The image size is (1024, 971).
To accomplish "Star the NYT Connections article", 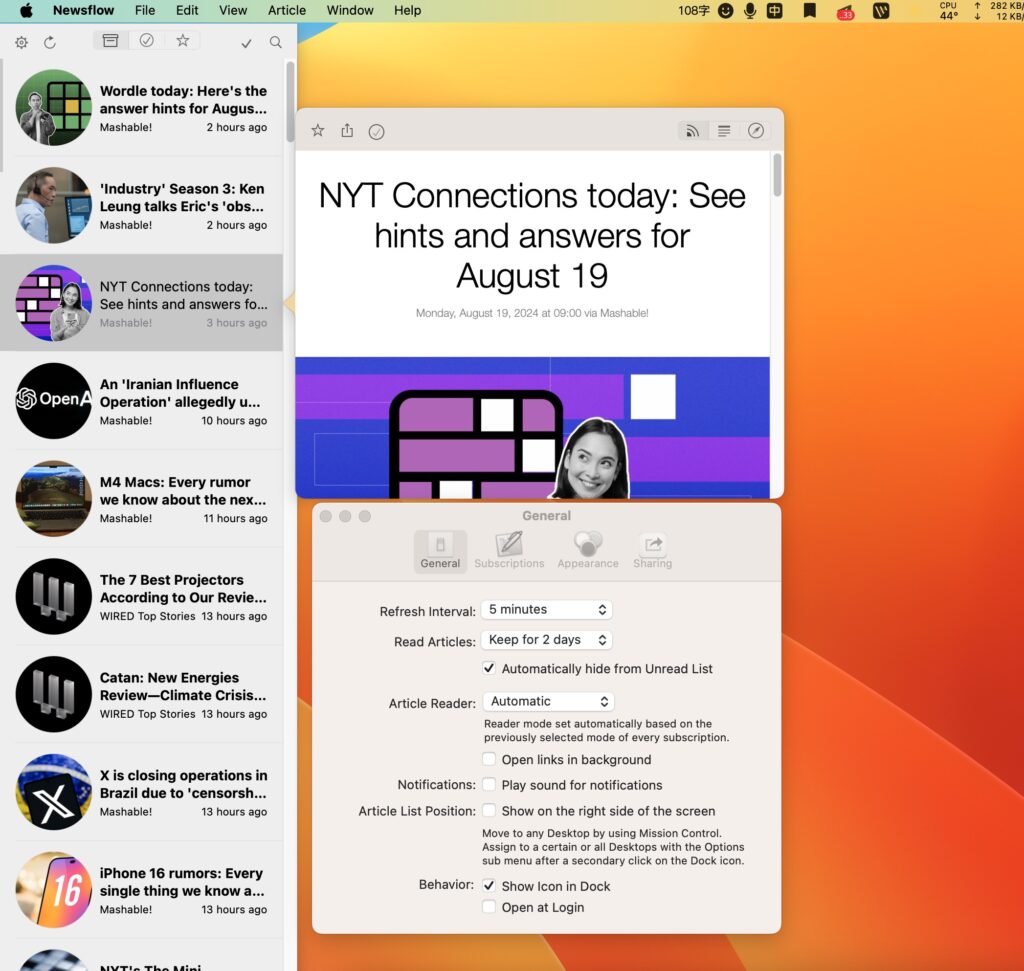I will (317, 130).
